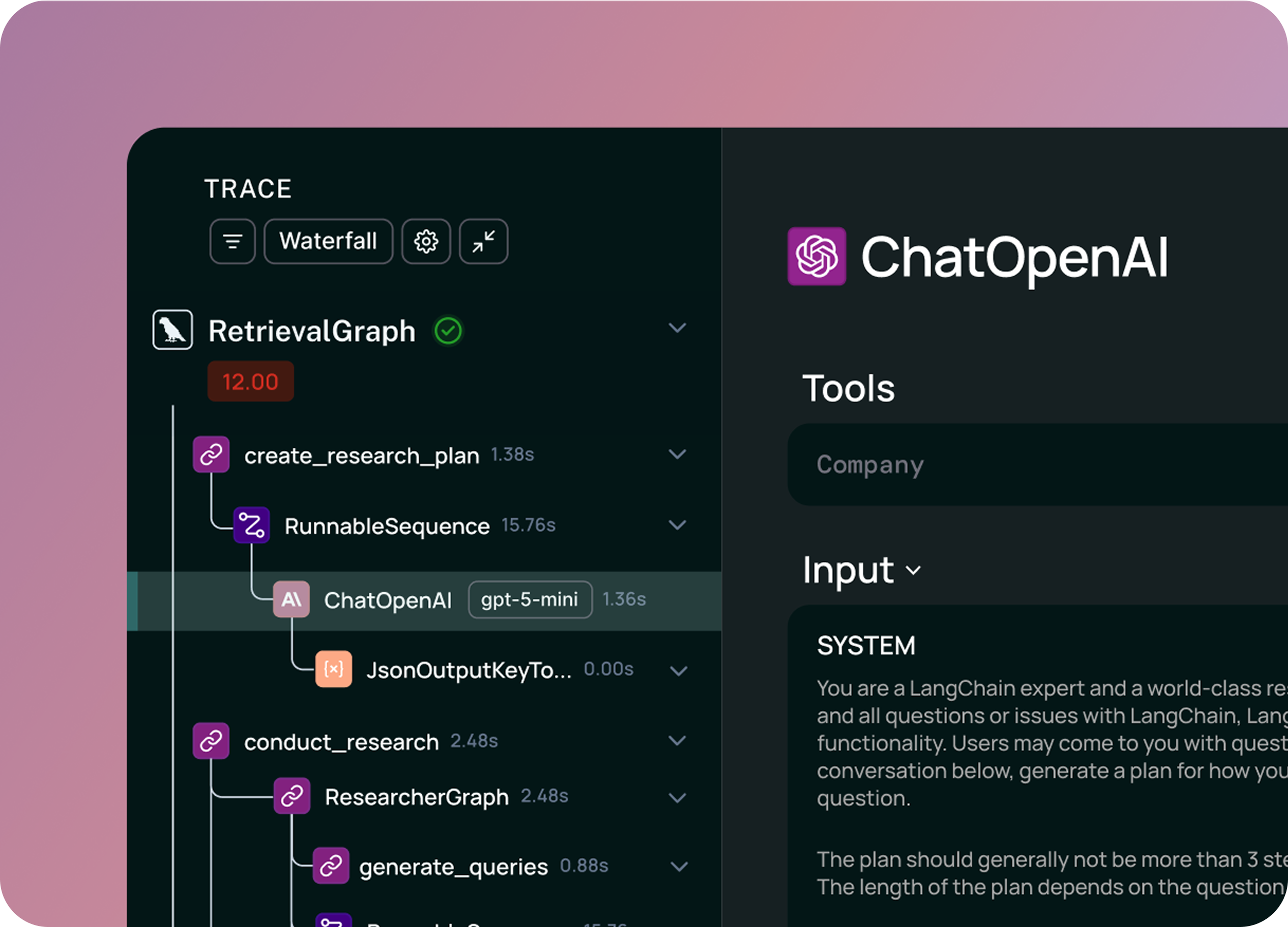This screenshot has height=927, width=1288.
Task: Click the ResearcherGraph chain link icon
Action: [x=292, y=796]
